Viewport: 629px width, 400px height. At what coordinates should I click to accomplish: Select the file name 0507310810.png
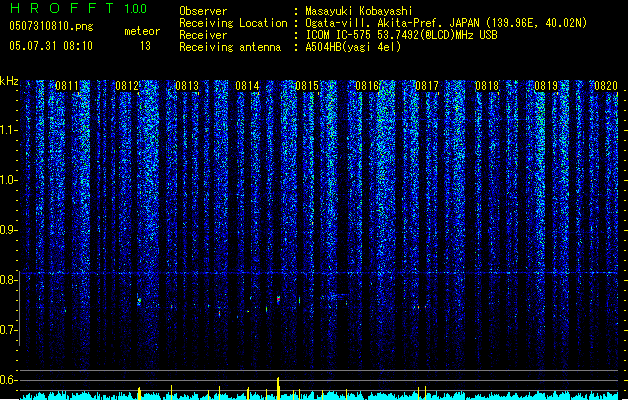(x=51, y=27)
